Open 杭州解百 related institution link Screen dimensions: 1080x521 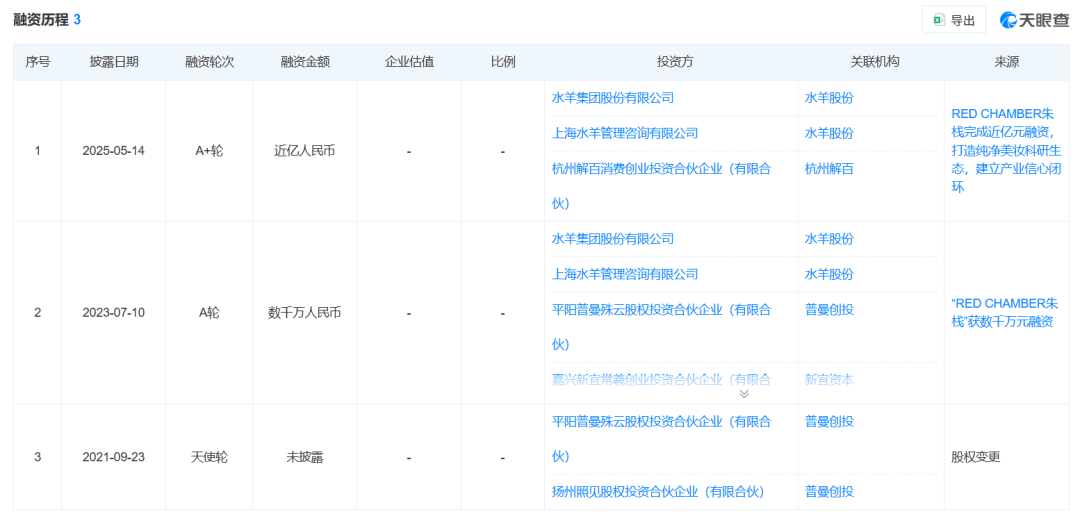829,169
